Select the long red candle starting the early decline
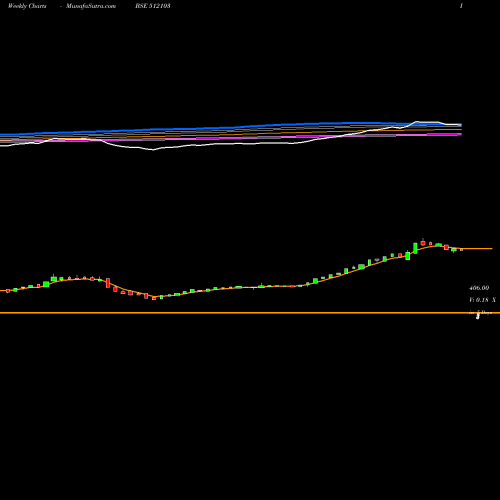The image size is (500, 500). point(108,283)
